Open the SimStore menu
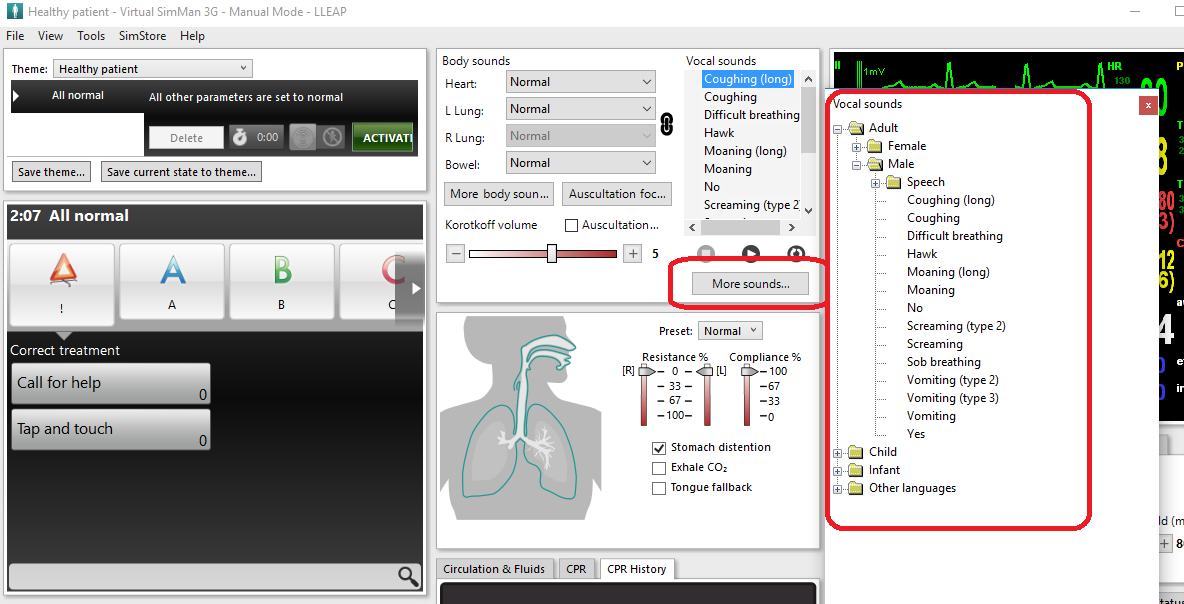The height and width of the screenshot is (604, 1184). [142, 35]
